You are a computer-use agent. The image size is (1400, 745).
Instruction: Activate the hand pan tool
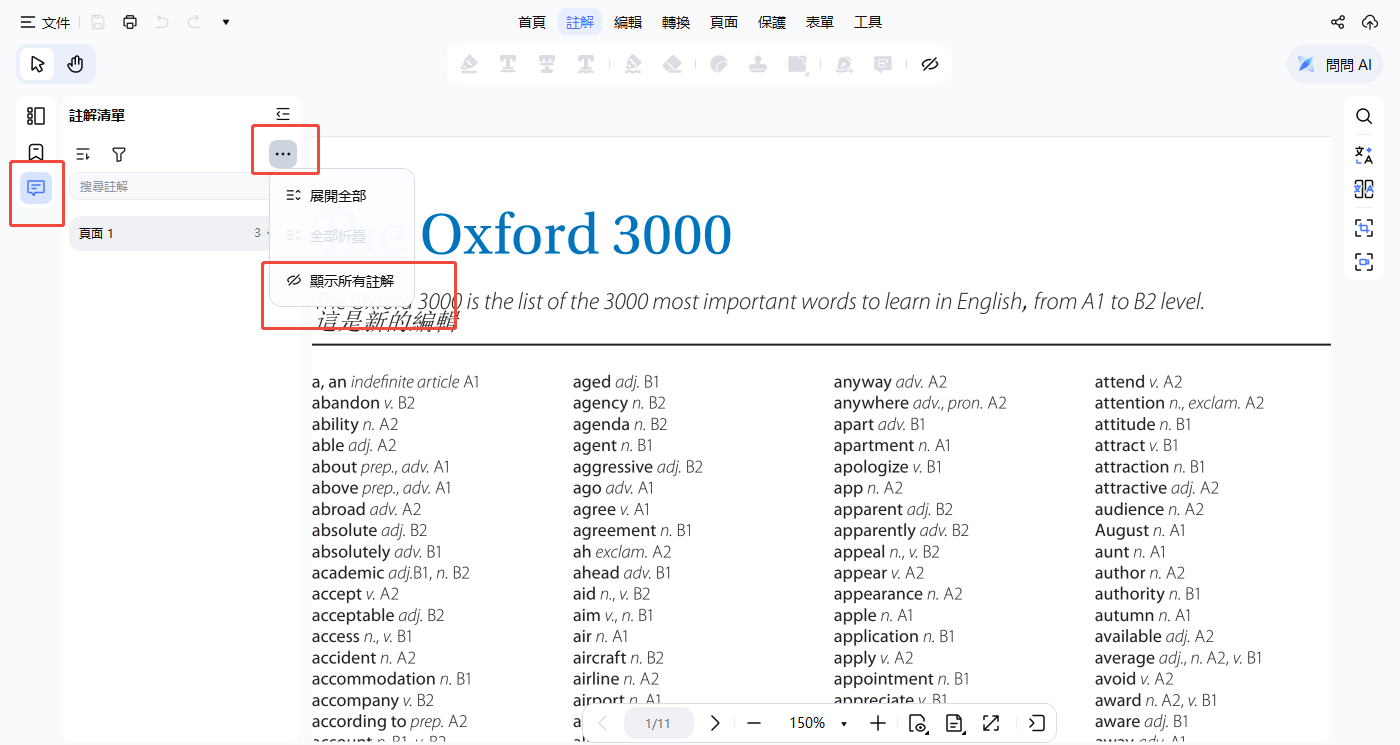coord(76,65)
